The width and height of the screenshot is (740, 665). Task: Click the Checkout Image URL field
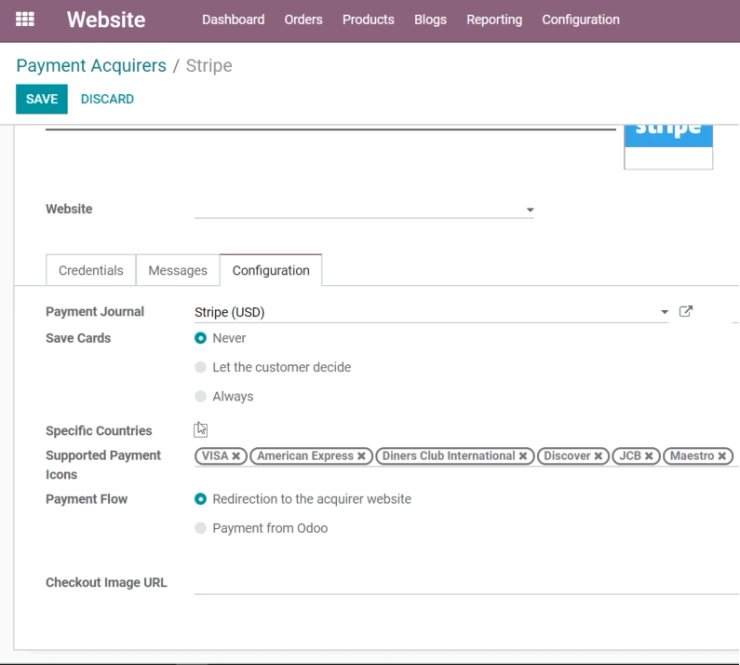click(466, 583)
